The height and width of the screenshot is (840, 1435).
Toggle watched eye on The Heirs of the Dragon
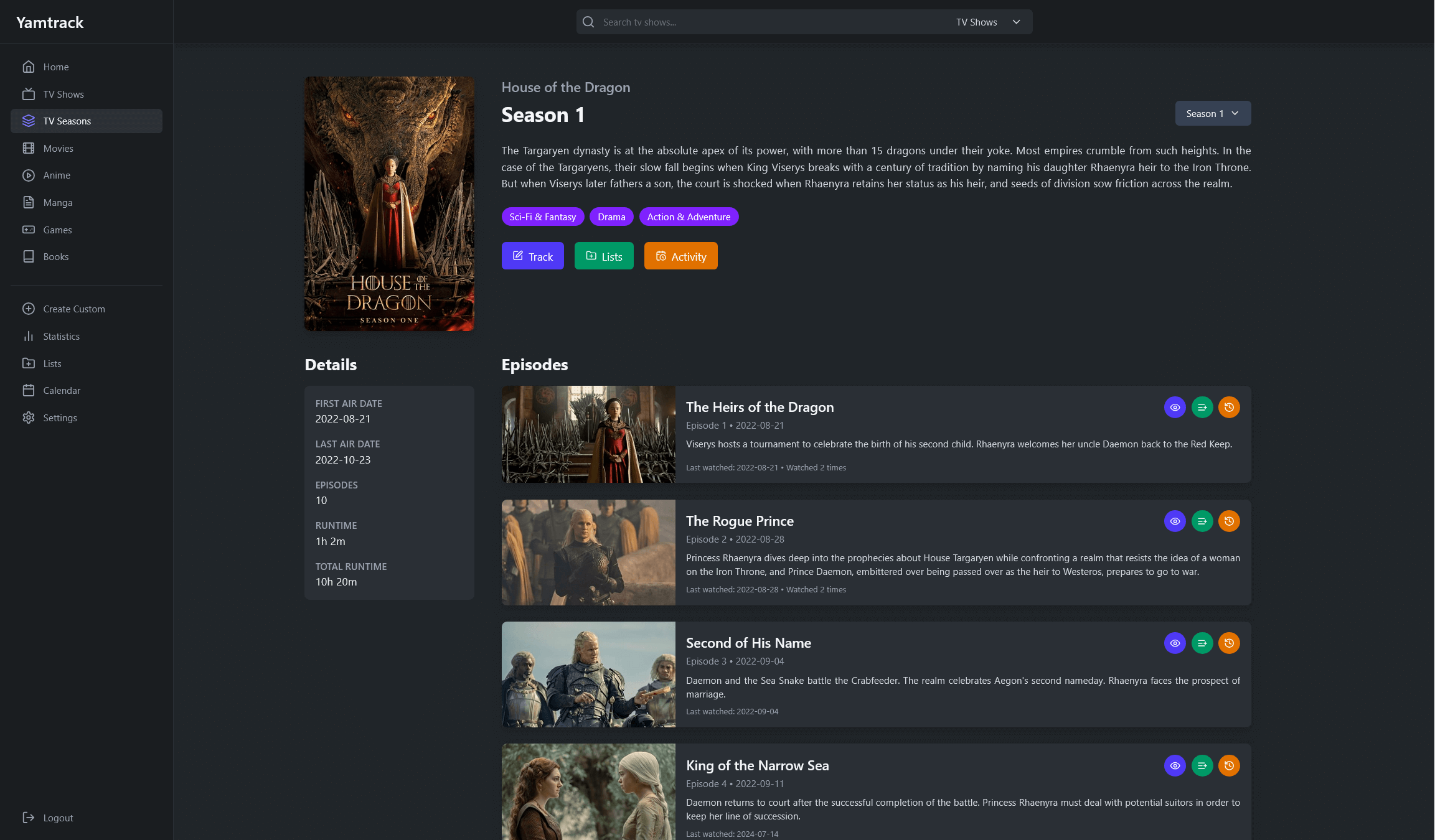1175,408
